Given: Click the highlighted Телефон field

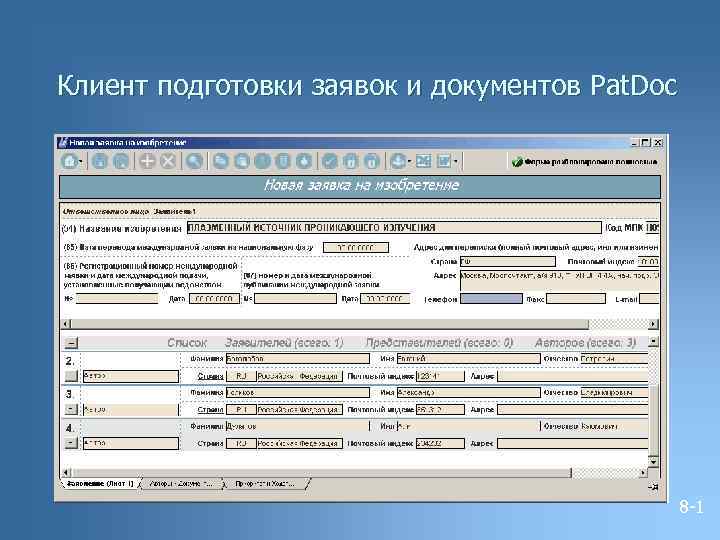Looking at the screenshot, I should coord(491,299).
